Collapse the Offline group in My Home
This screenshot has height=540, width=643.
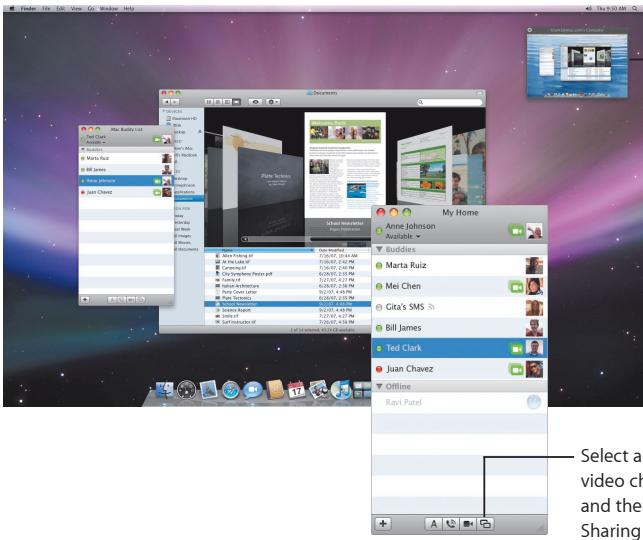(379, 386)
